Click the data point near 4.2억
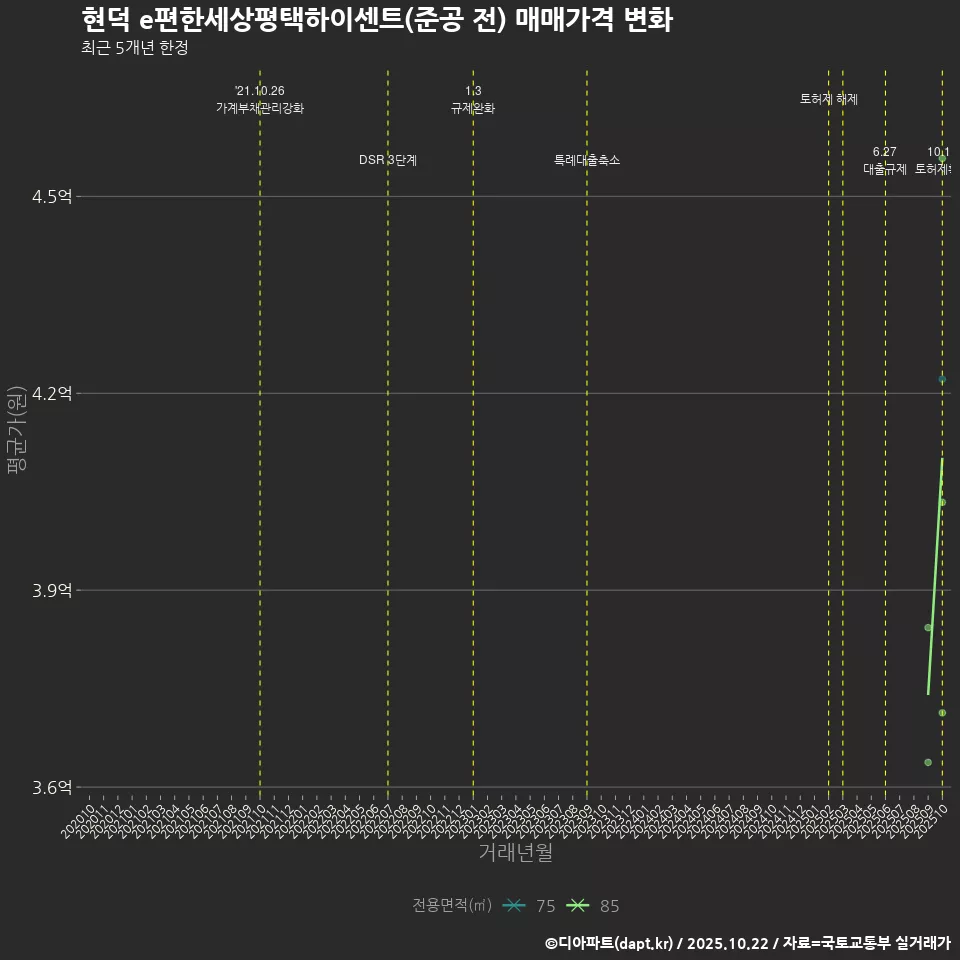Viewport: 960px width, 960px height. 942,379
